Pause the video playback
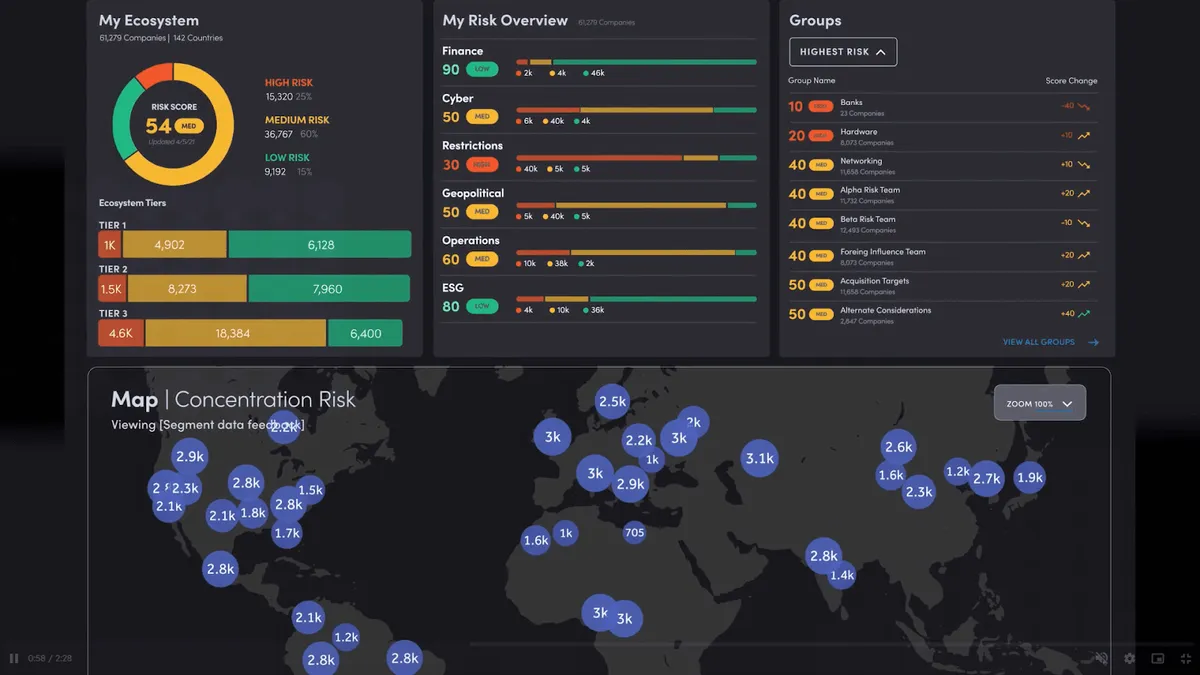 (14, 658)
